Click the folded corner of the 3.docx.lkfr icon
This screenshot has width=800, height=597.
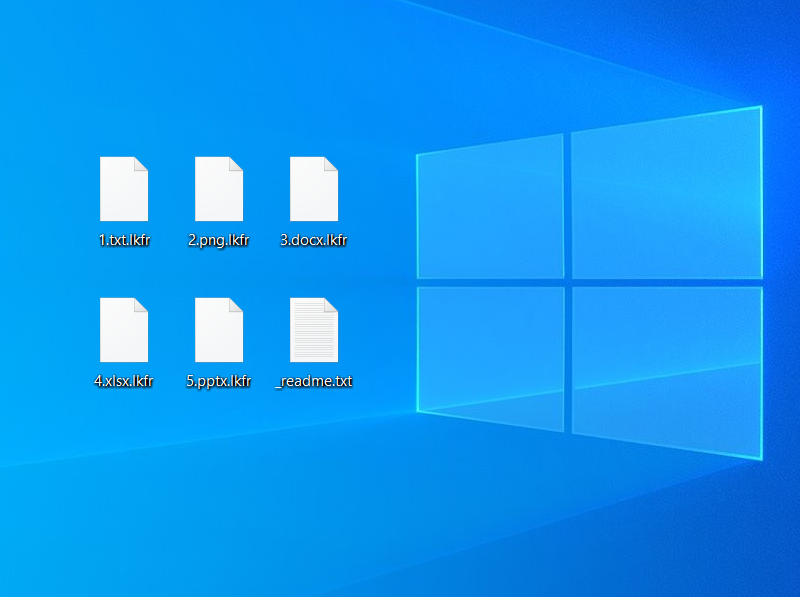pyautogui.click(x=331, y=163)
